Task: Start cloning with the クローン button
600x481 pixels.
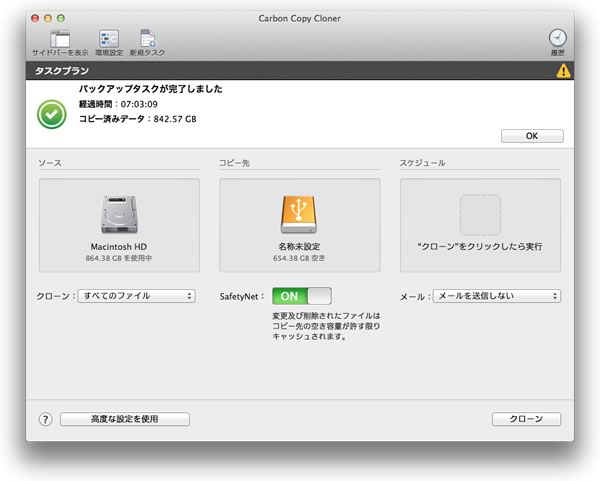Action: click(x=526, y=419)
